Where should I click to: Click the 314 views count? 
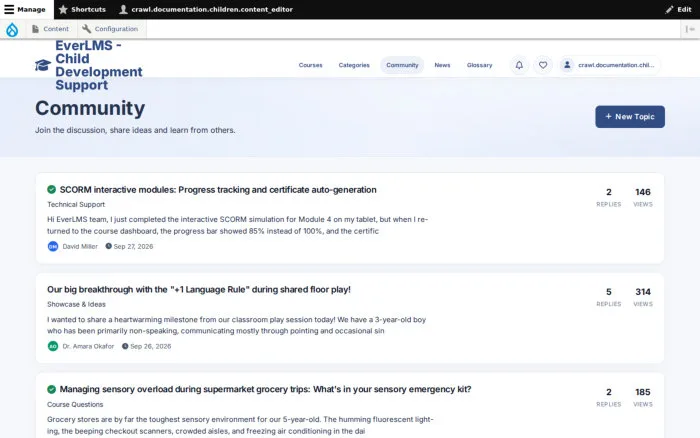tap(643, 292)
